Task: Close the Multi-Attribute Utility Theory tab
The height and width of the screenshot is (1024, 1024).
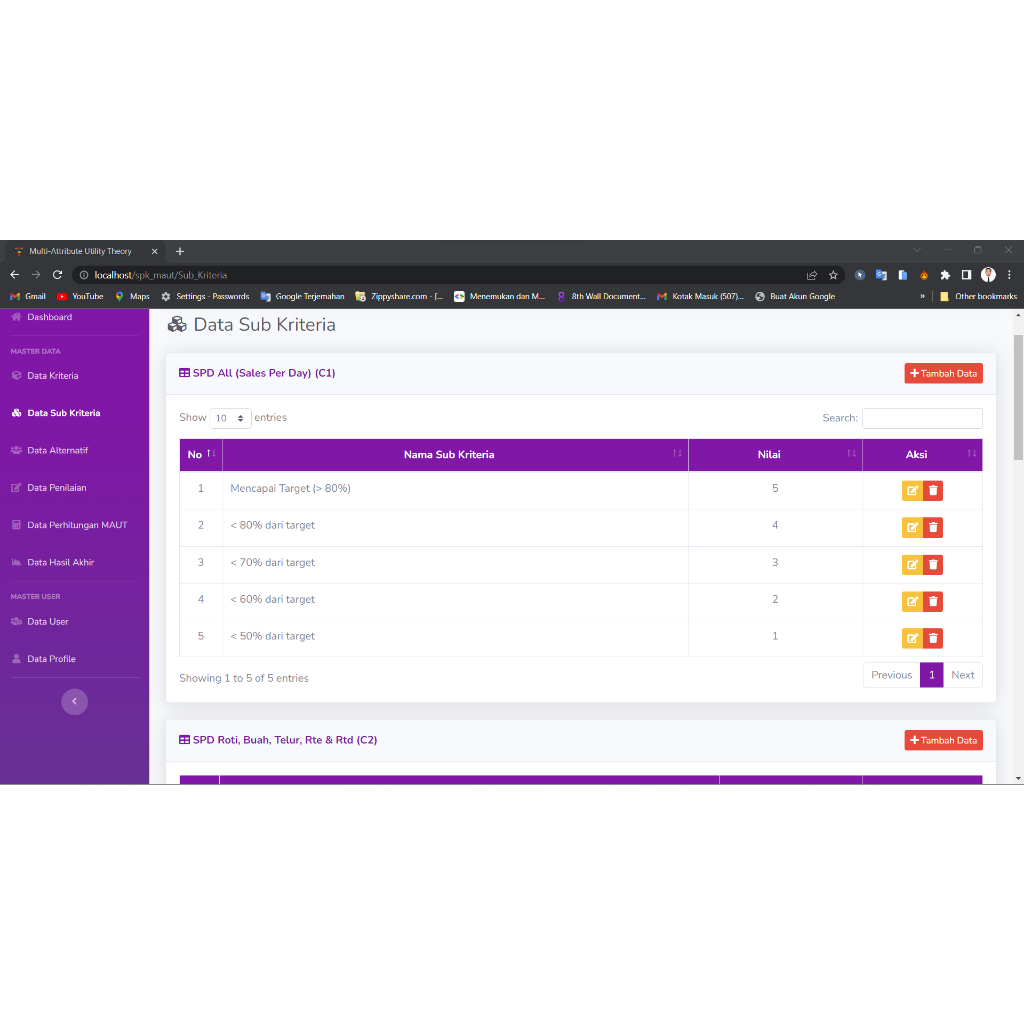Action: click(x=154, y=251)
